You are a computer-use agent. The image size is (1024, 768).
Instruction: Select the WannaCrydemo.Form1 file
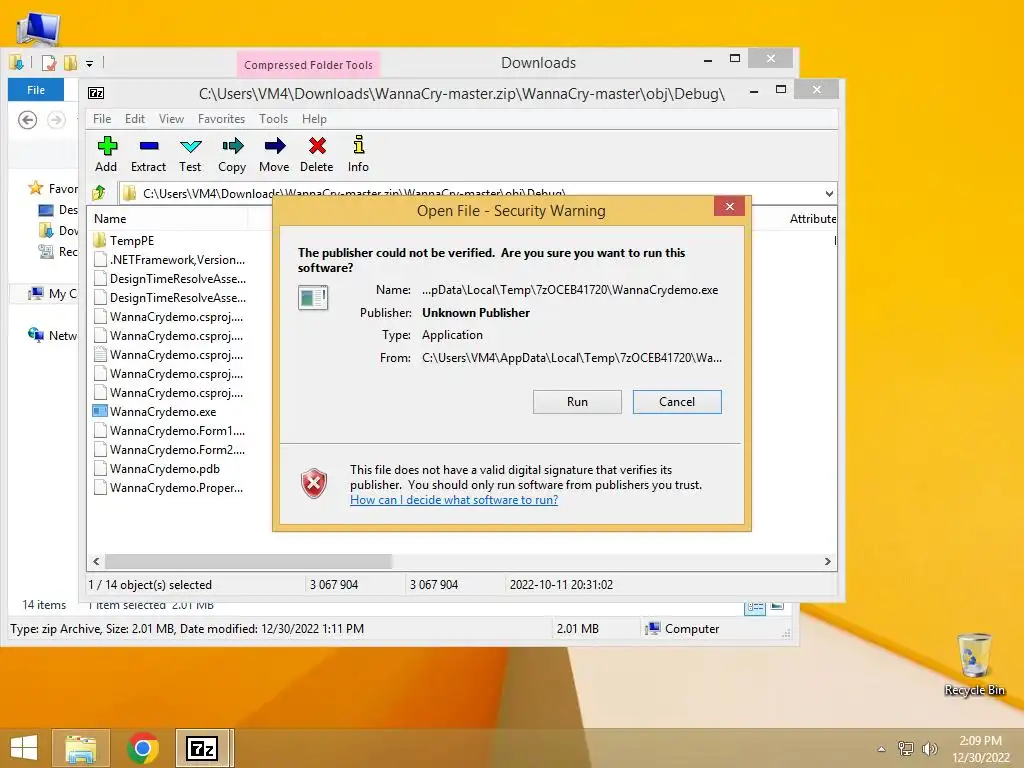tap(169, 430)
